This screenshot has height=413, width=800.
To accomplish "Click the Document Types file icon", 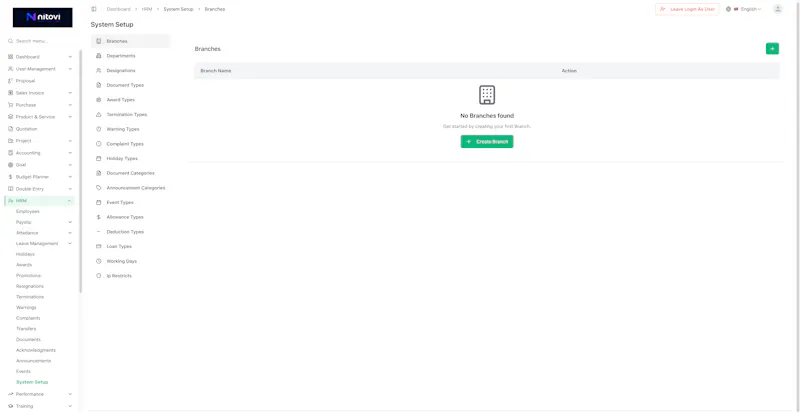I will click(98, 85).
